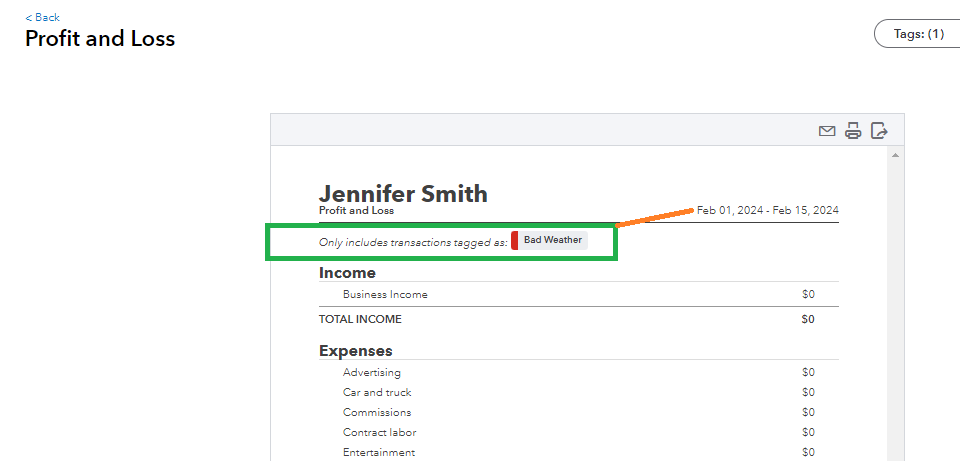Open the Advertising expense line

click(371, 373)
